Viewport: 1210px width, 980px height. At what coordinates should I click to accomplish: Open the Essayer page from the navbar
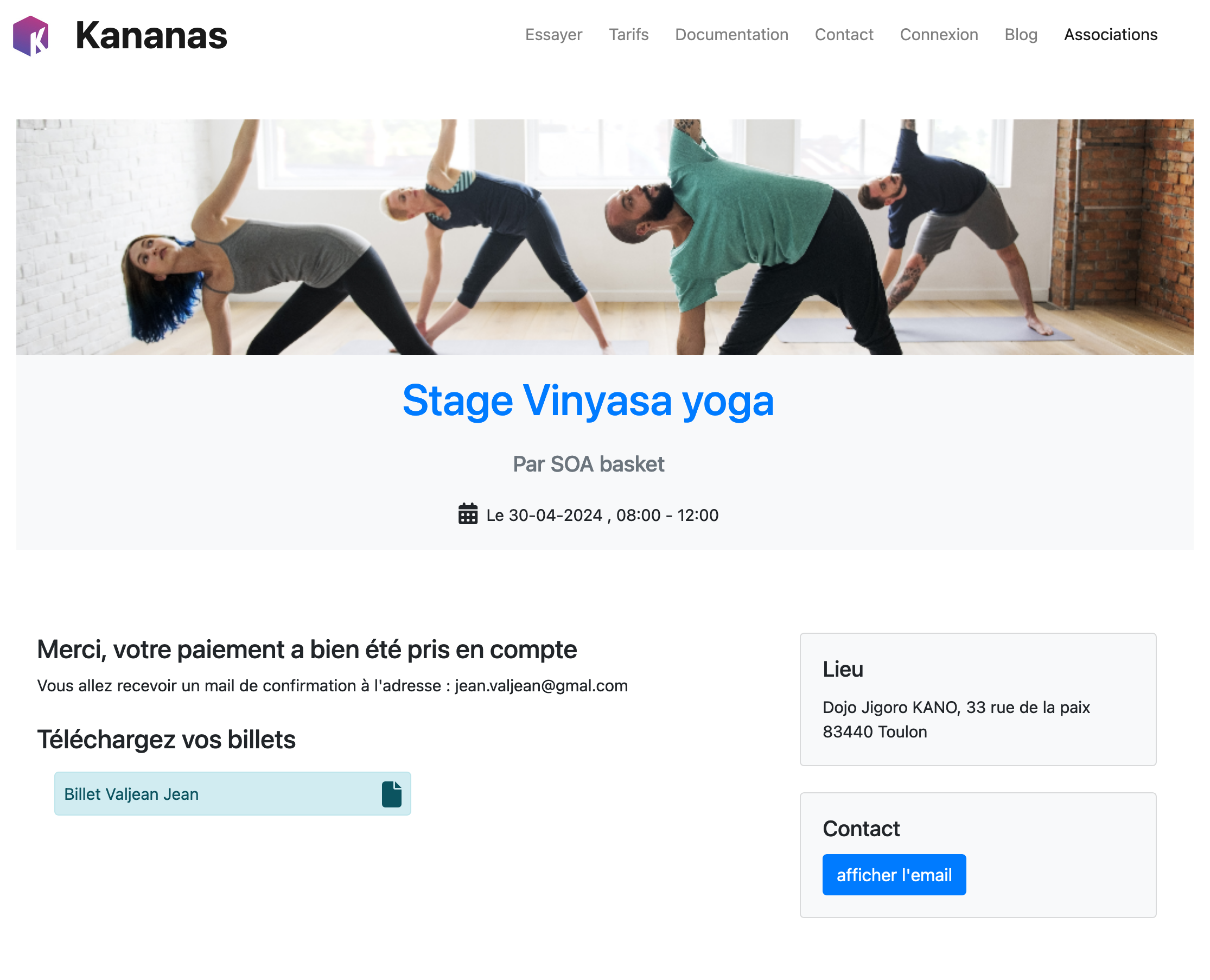click(553, 35)
